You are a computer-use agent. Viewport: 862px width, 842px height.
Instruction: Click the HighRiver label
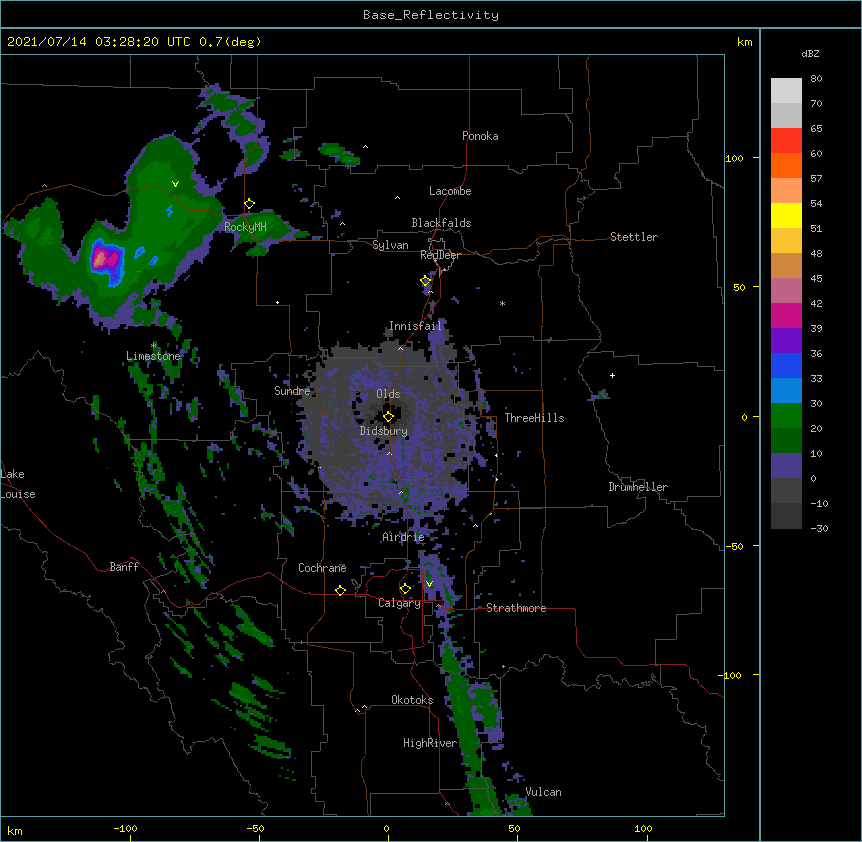(430, 743)
